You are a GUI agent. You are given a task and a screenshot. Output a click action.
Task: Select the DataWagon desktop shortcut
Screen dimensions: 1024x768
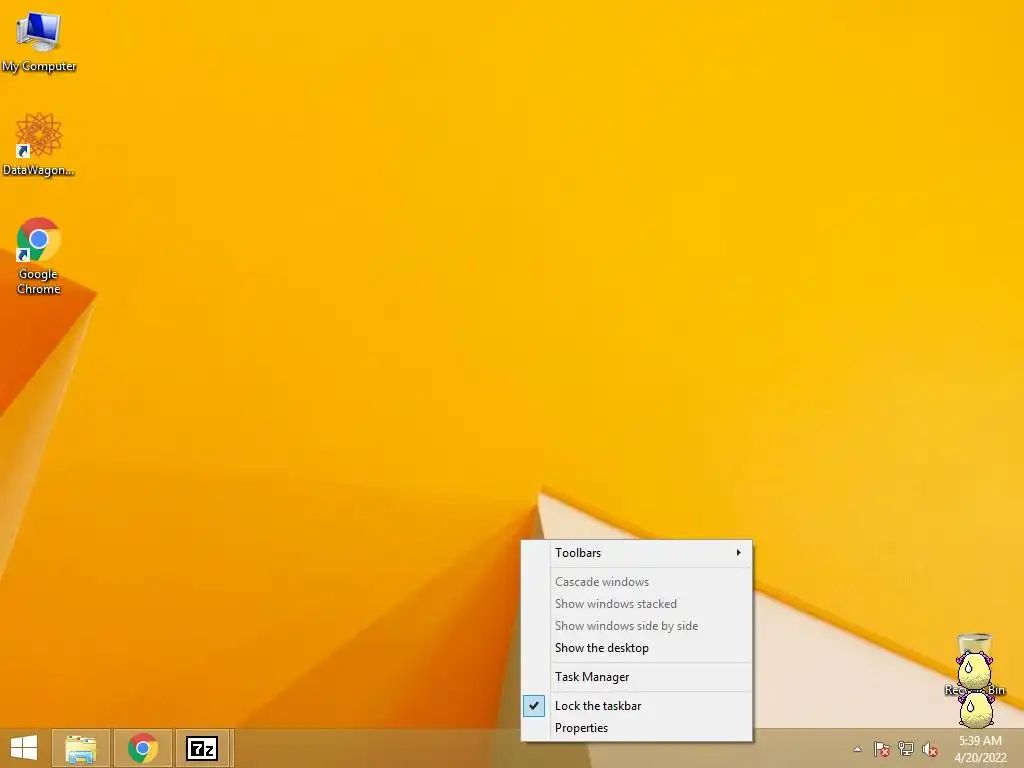point(39,145)
